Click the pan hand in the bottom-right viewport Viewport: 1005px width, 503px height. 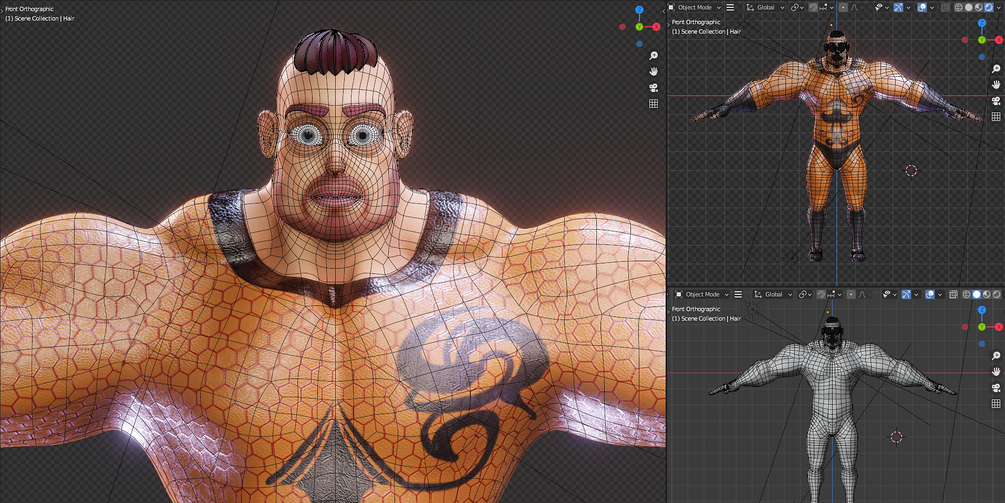point(995,372)
